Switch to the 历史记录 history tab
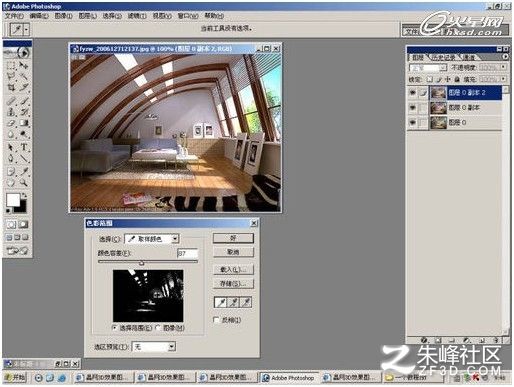Screen dimensions: 514x387 (x=444, y=57)
